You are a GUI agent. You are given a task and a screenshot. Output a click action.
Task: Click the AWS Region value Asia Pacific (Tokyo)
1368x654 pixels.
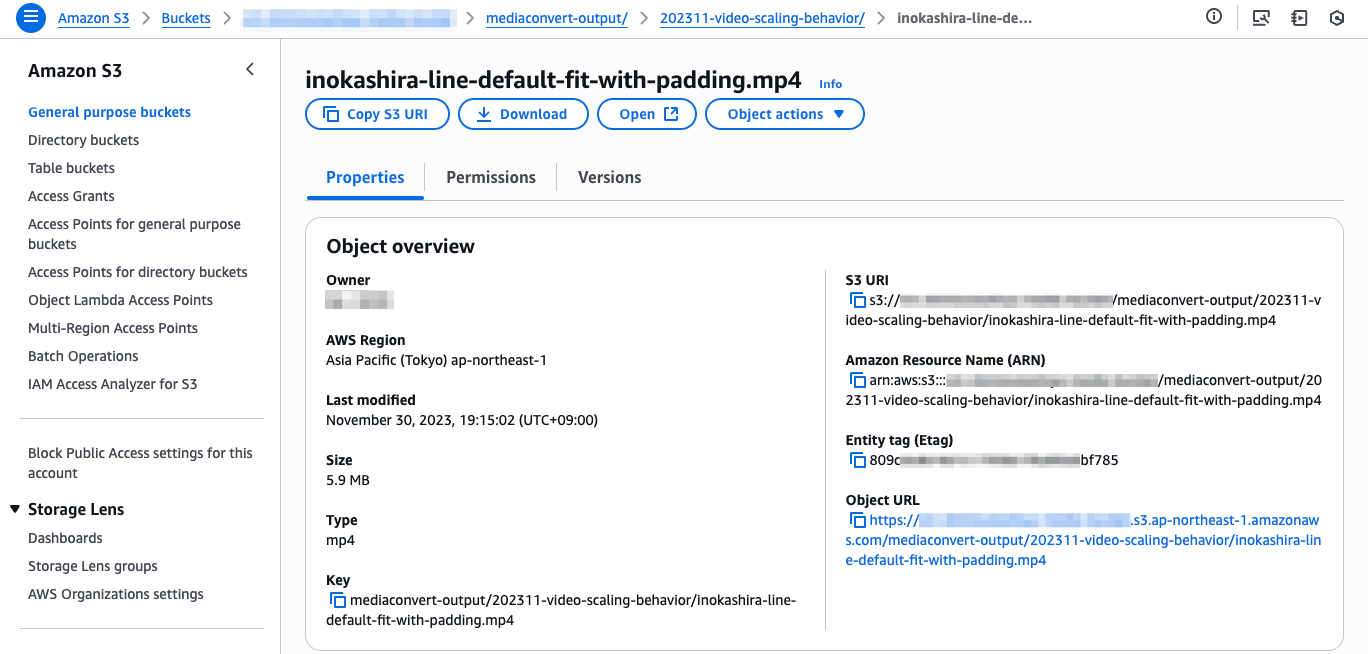click(x=436, y=360)
